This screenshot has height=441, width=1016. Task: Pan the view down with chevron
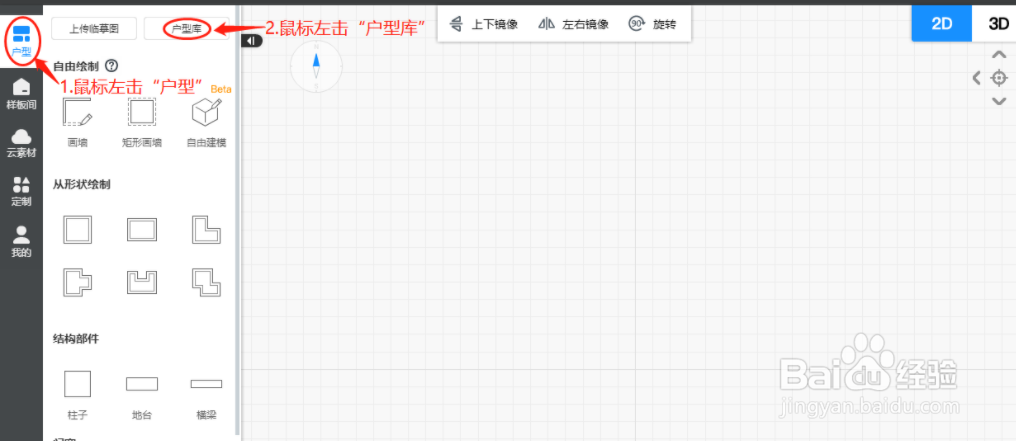[999, 101]
